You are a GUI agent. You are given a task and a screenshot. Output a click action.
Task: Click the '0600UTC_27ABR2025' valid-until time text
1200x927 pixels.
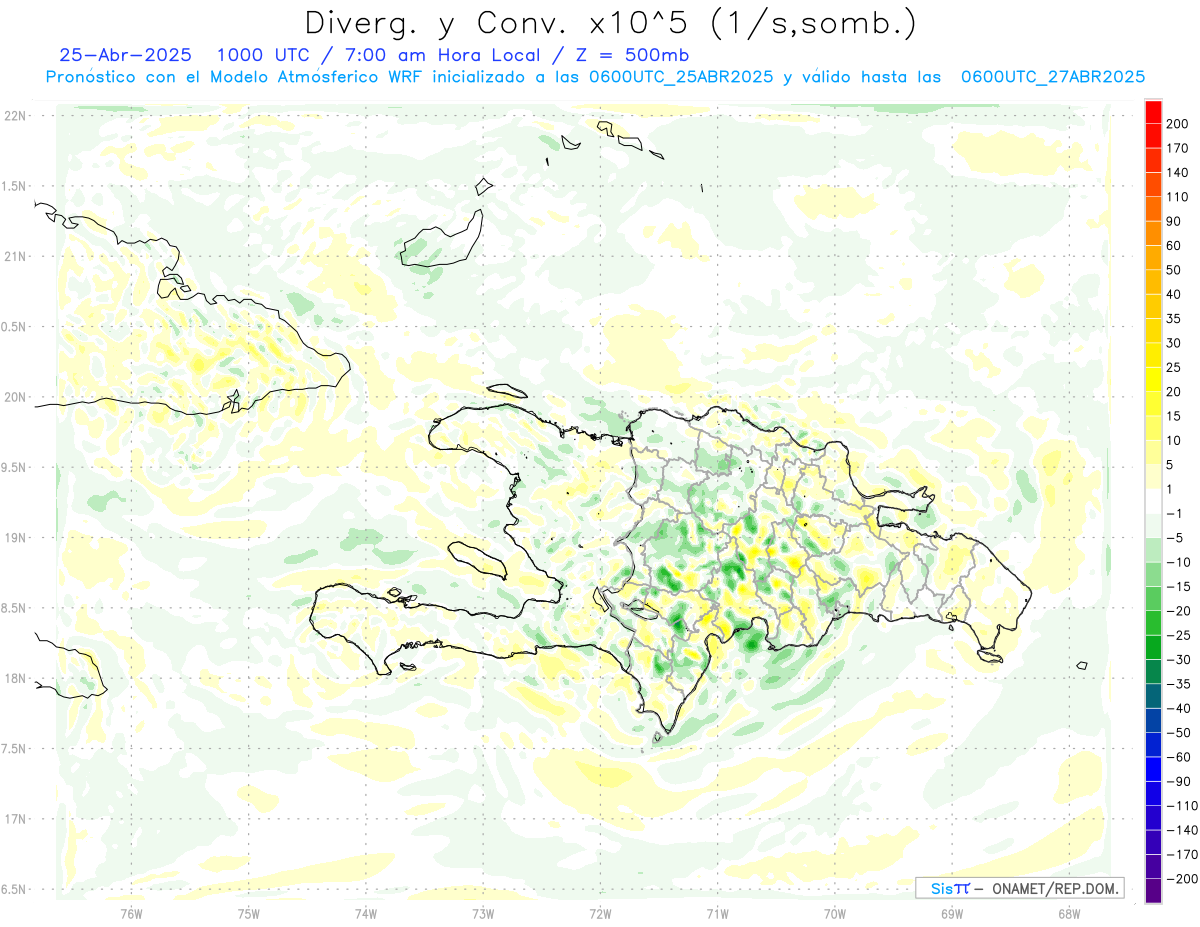pos(1052,77)
